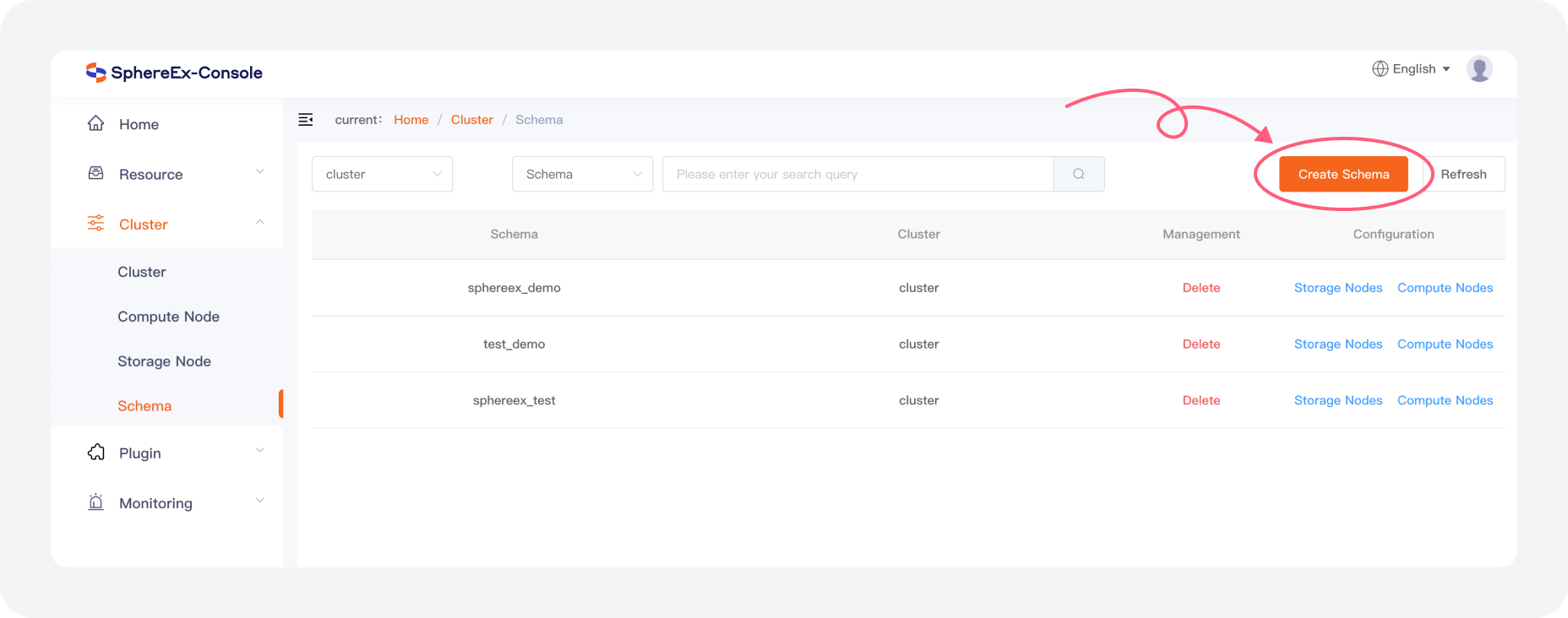Viewport: 1568px width, 618px height.
Task: Delete the sphereex_demo schema
Action: tap(1200, 288)
